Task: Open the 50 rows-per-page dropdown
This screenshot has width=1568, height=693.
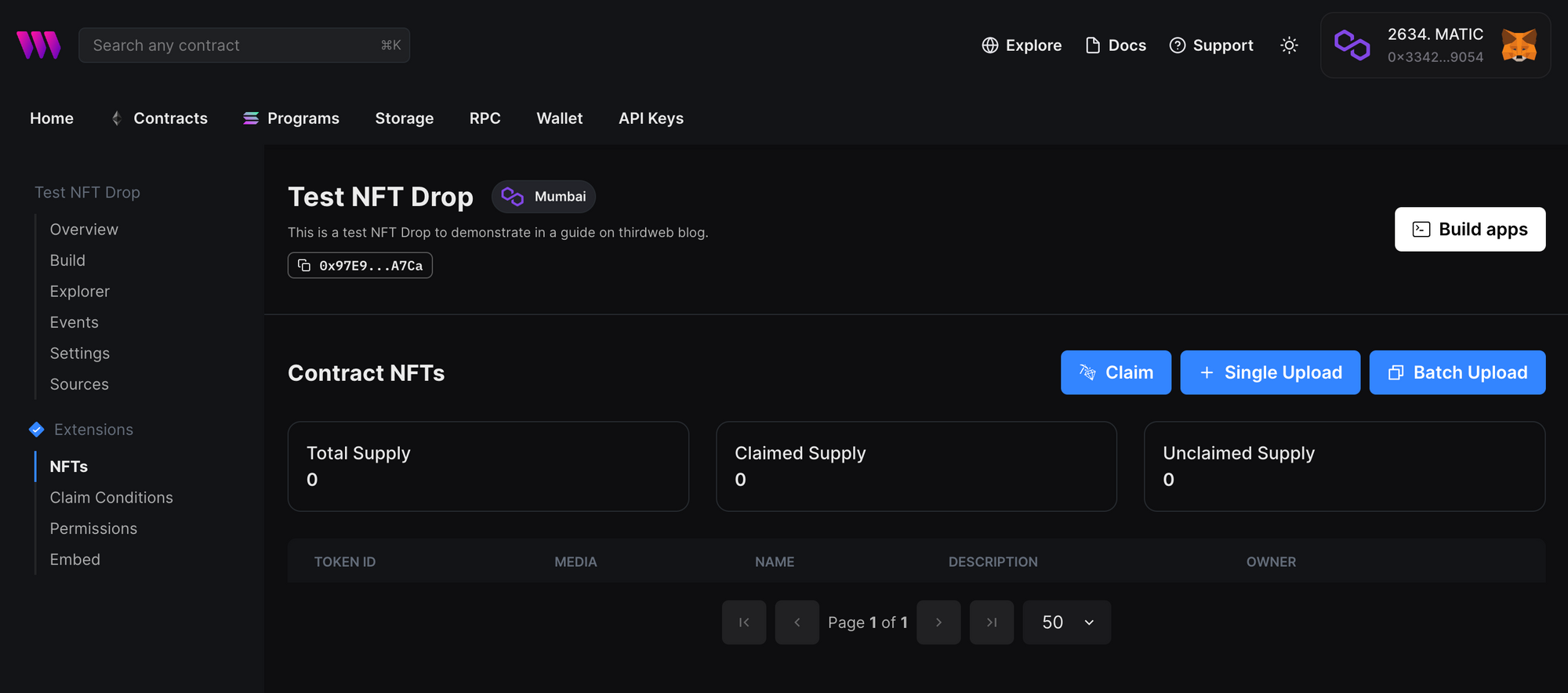Action: tap(1067, 622)
